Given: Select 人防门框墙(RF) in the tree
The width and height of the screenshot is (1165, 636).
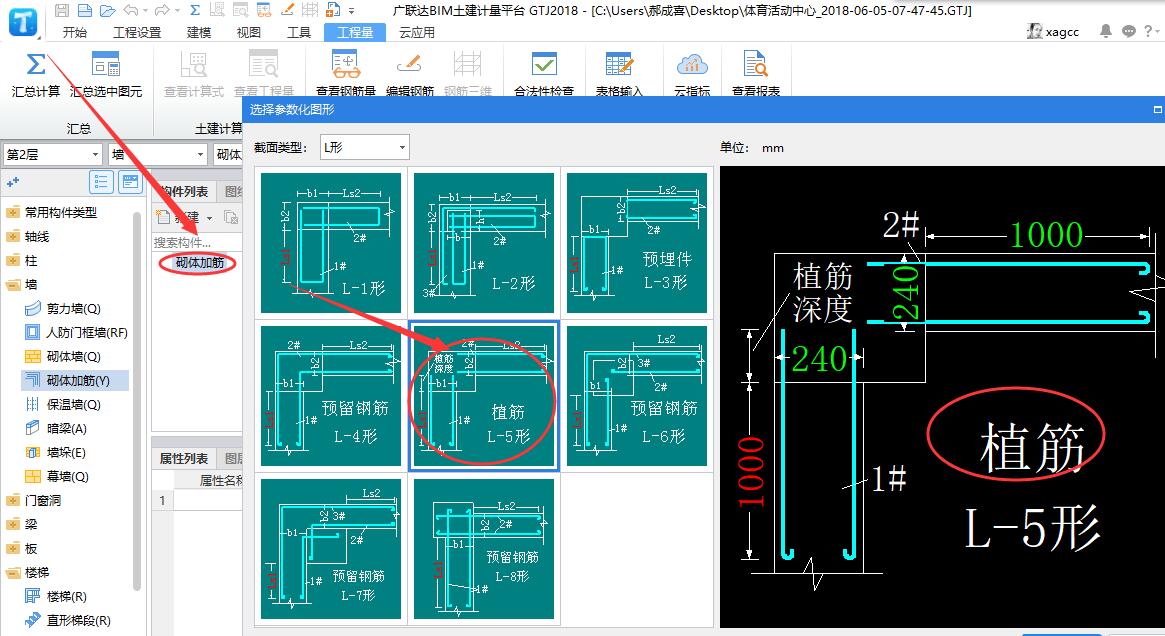Looking at the screenshot, I should click(86, 332).
